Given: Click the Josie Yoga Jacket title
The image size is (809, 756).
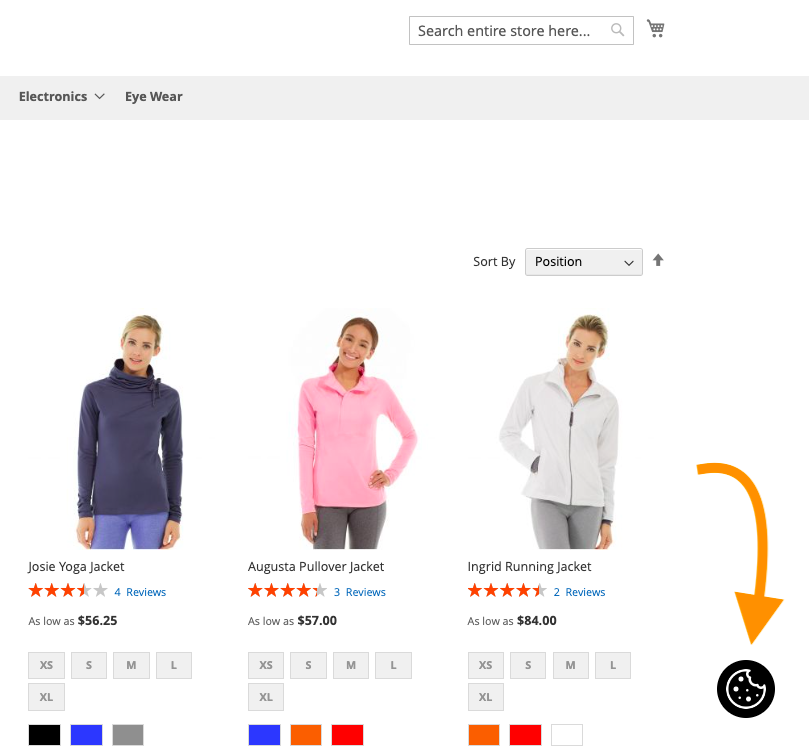Looking at the screenshot, I should pos(76,567).
